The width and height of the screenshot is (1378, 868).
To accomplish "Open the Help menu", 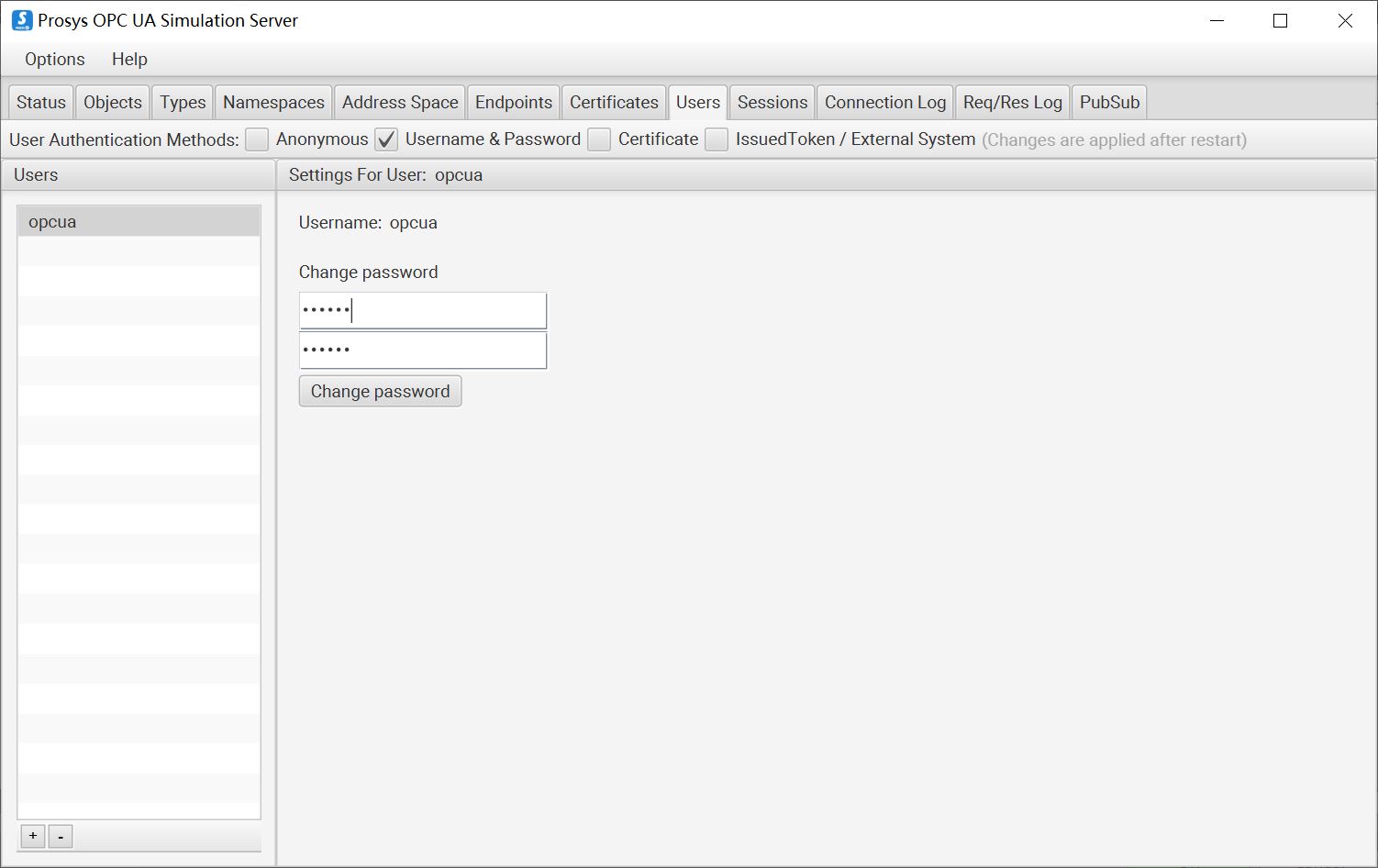I will [128, 59].
